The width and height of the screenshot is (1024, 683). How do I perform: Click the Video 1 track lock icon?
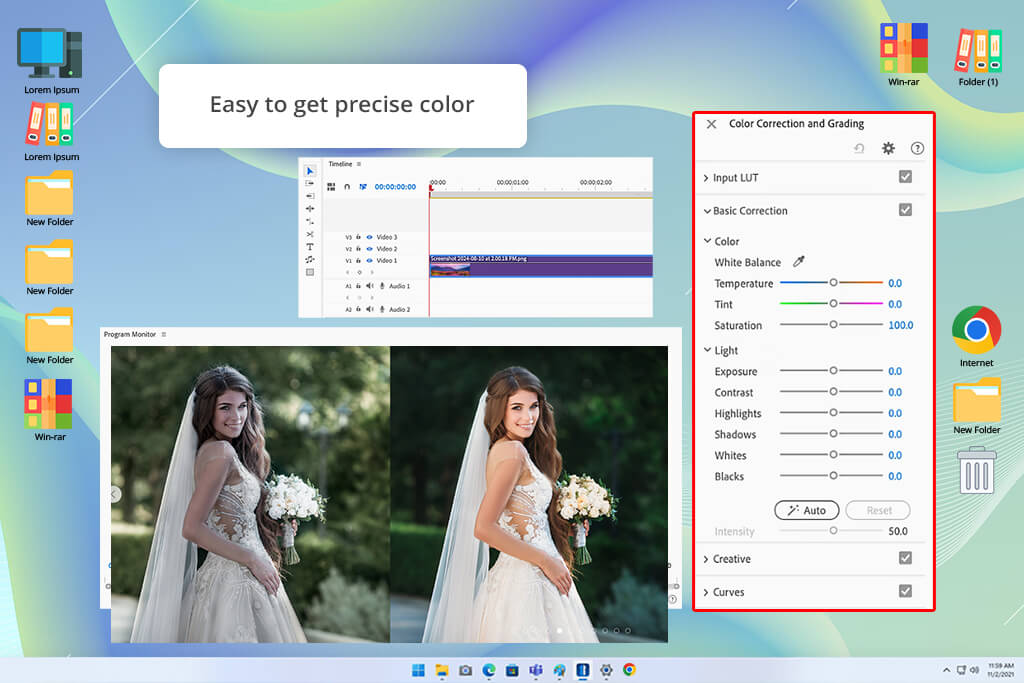pyautogui.click(x=359, y=261)
